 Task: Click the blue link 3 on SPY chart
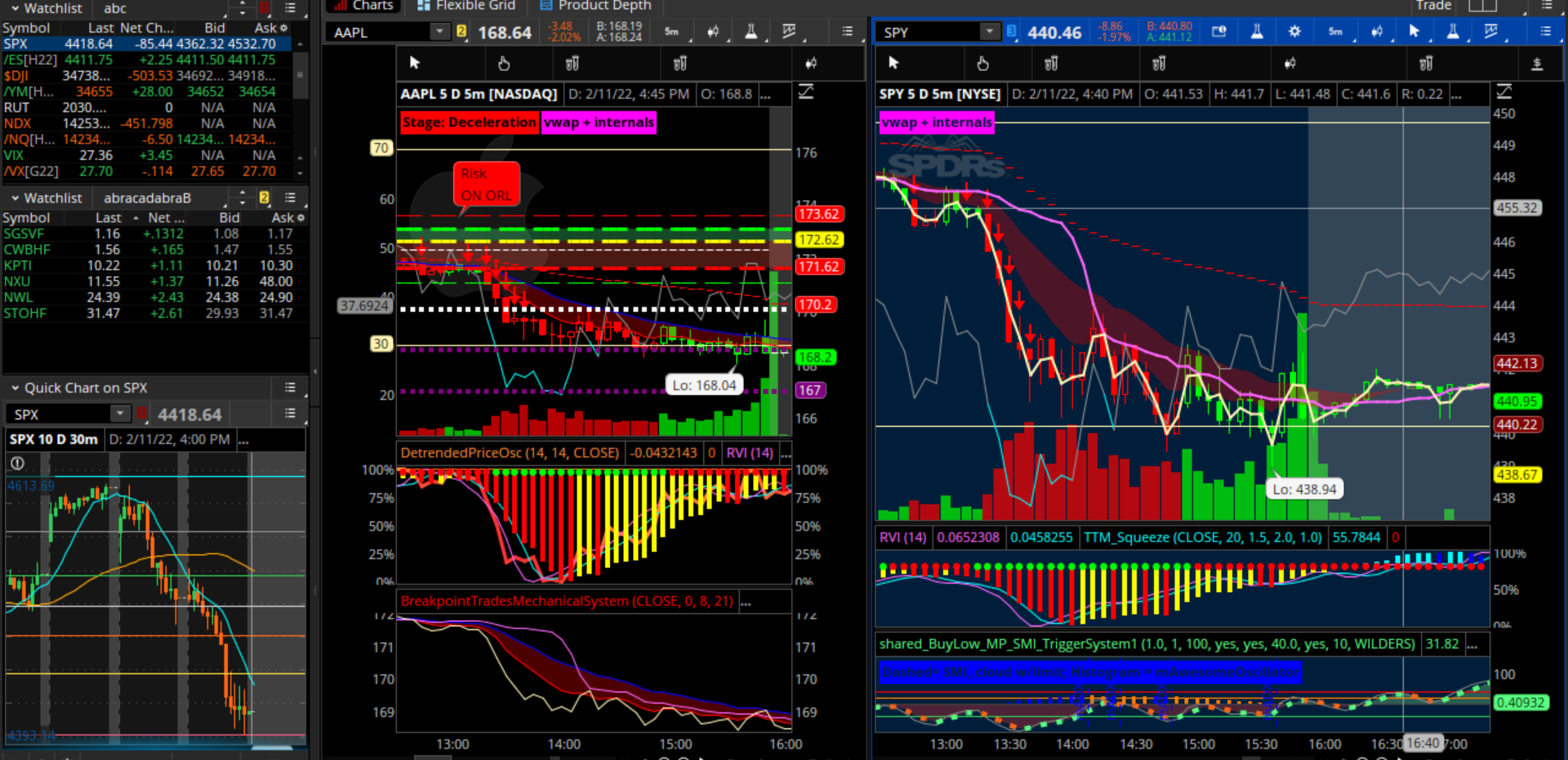[1011, 32]
